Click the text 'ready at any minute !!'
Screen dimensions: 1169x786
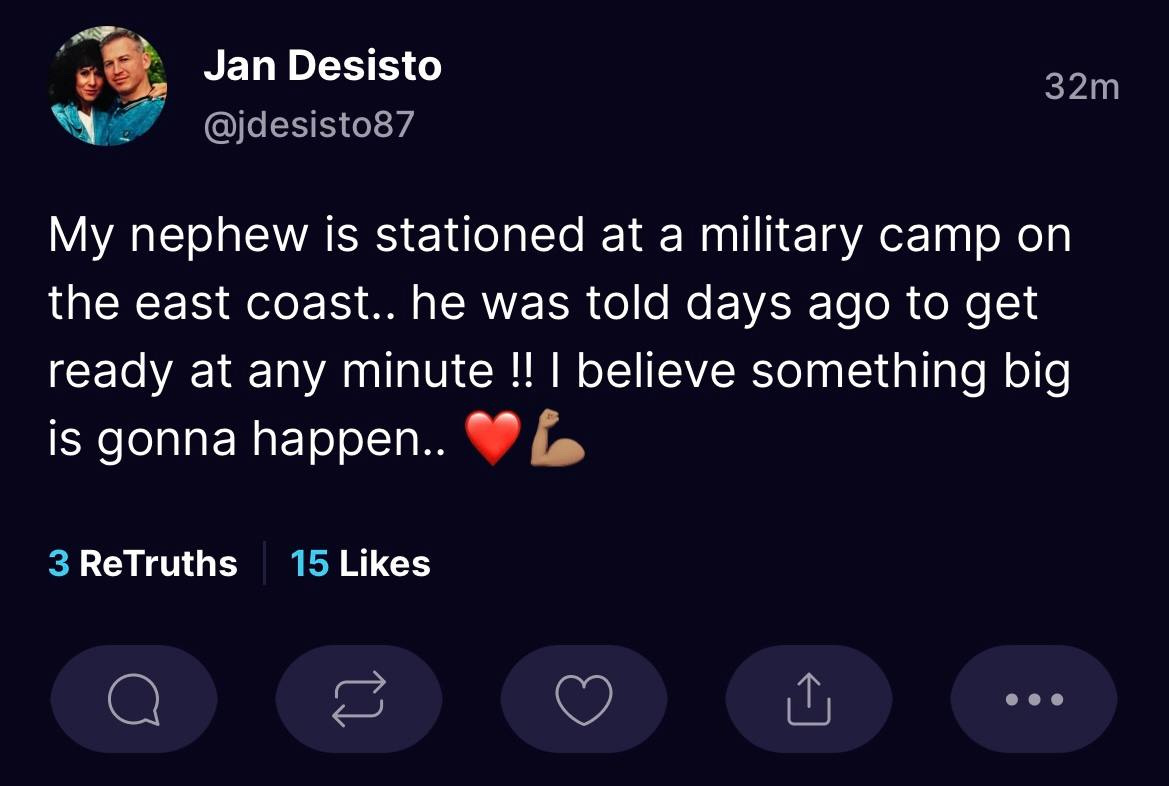pyautogui.click(x=291, y=371)
